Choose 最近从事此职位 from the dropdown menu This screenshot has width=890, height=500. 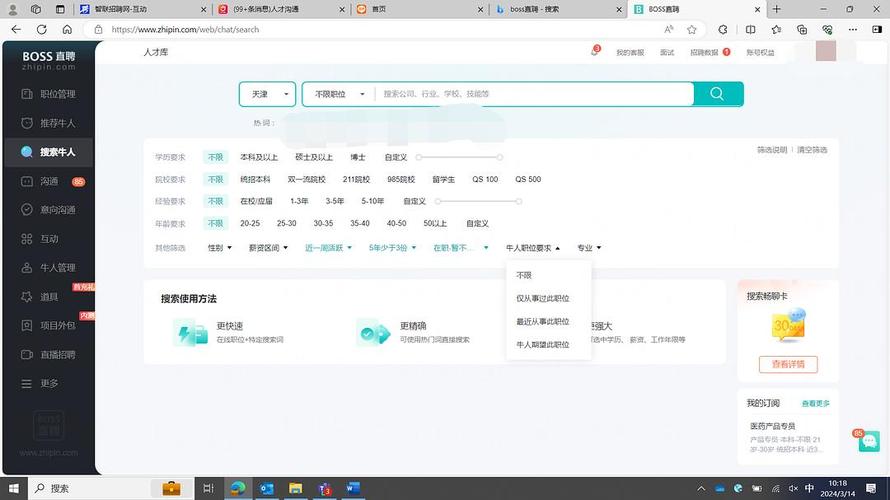(542, 322)
